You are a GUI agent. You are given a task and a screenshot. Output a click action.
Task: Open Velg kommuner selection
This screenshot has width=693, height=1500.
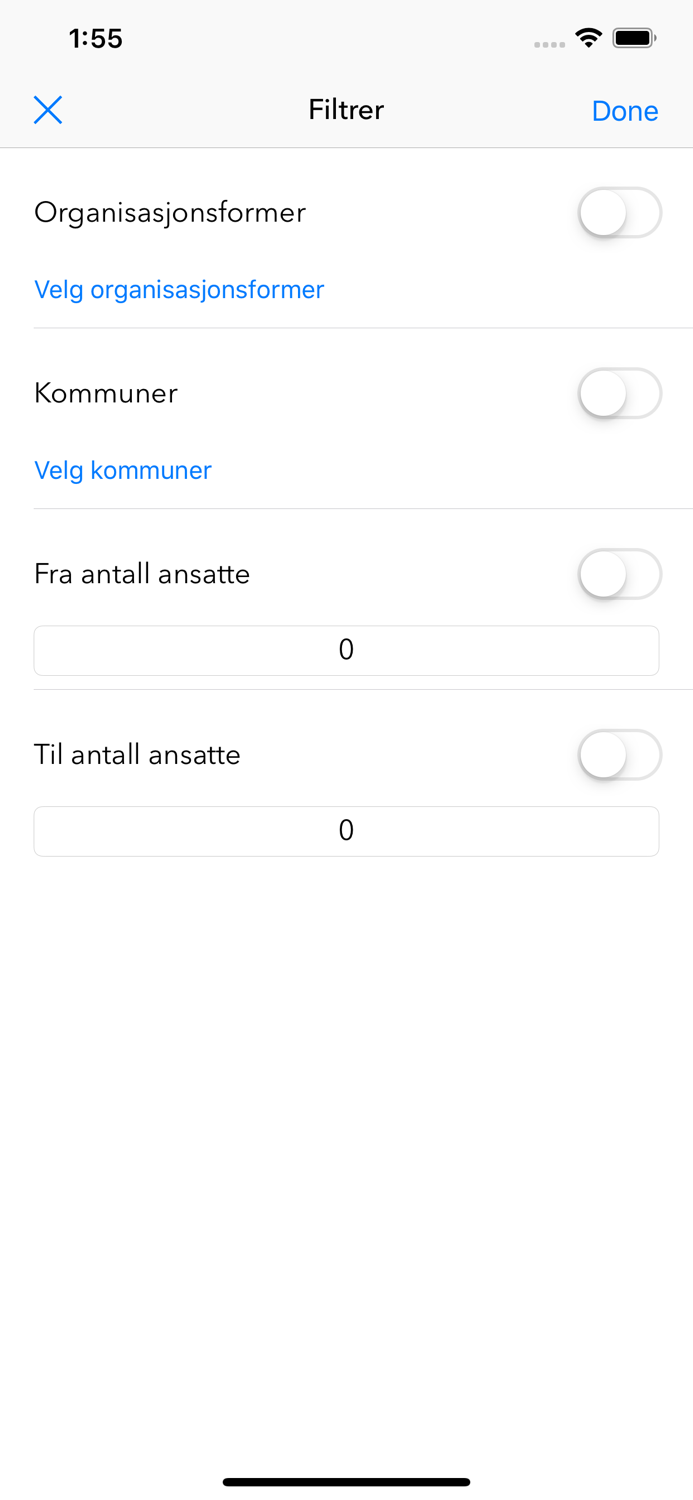click(x=123, y=470)
